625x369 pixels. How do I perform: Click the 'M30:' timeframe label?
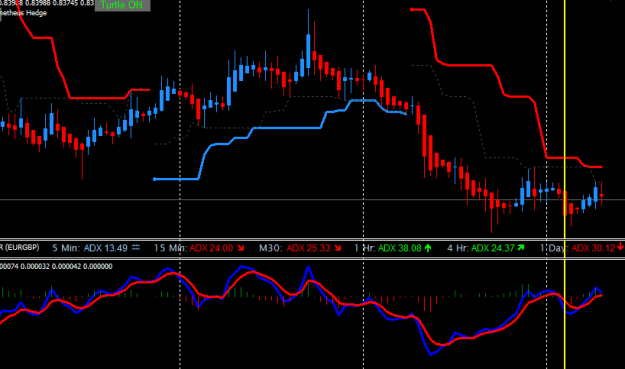271,248
